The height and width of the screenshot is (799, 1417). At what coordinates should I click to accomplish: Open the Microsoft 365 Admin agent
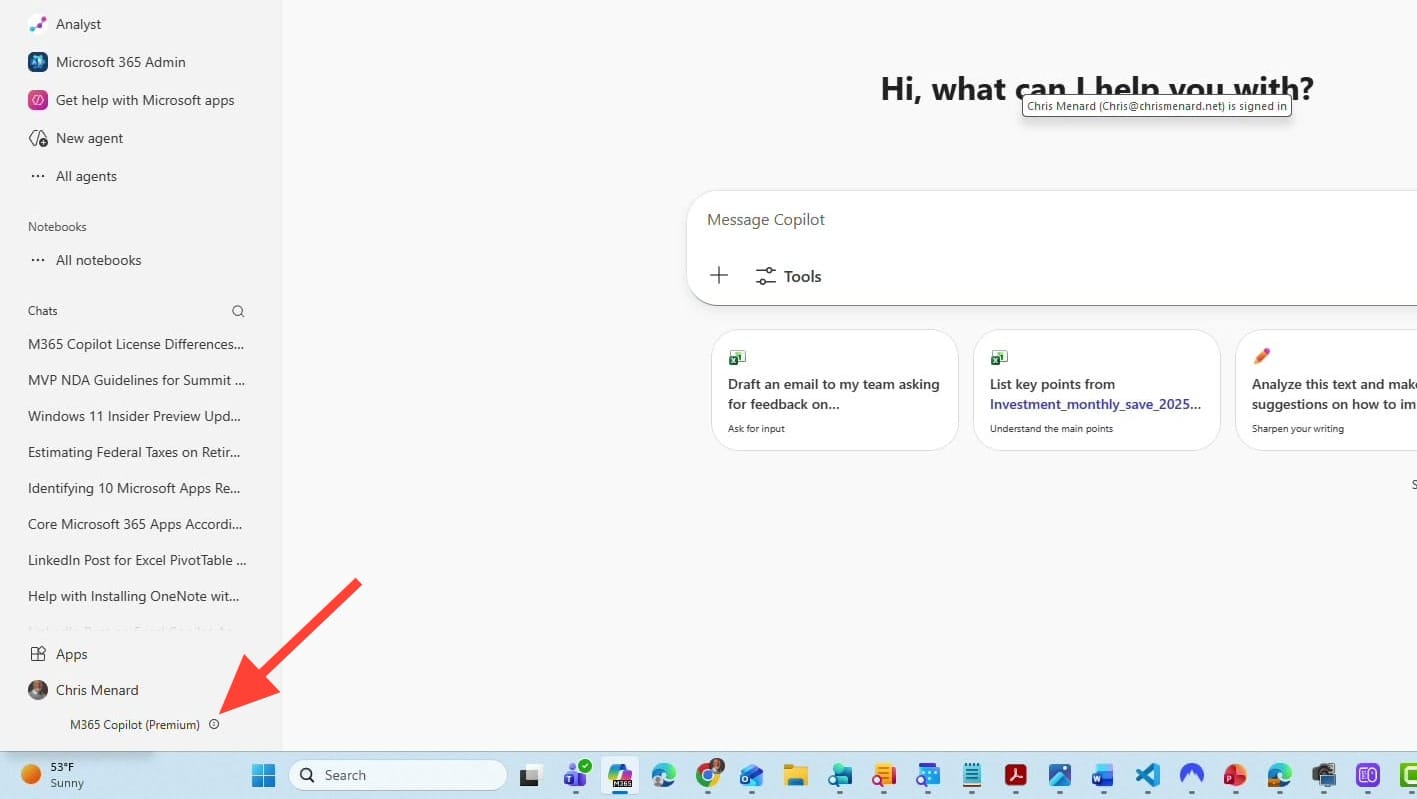[x=118, y=62]
